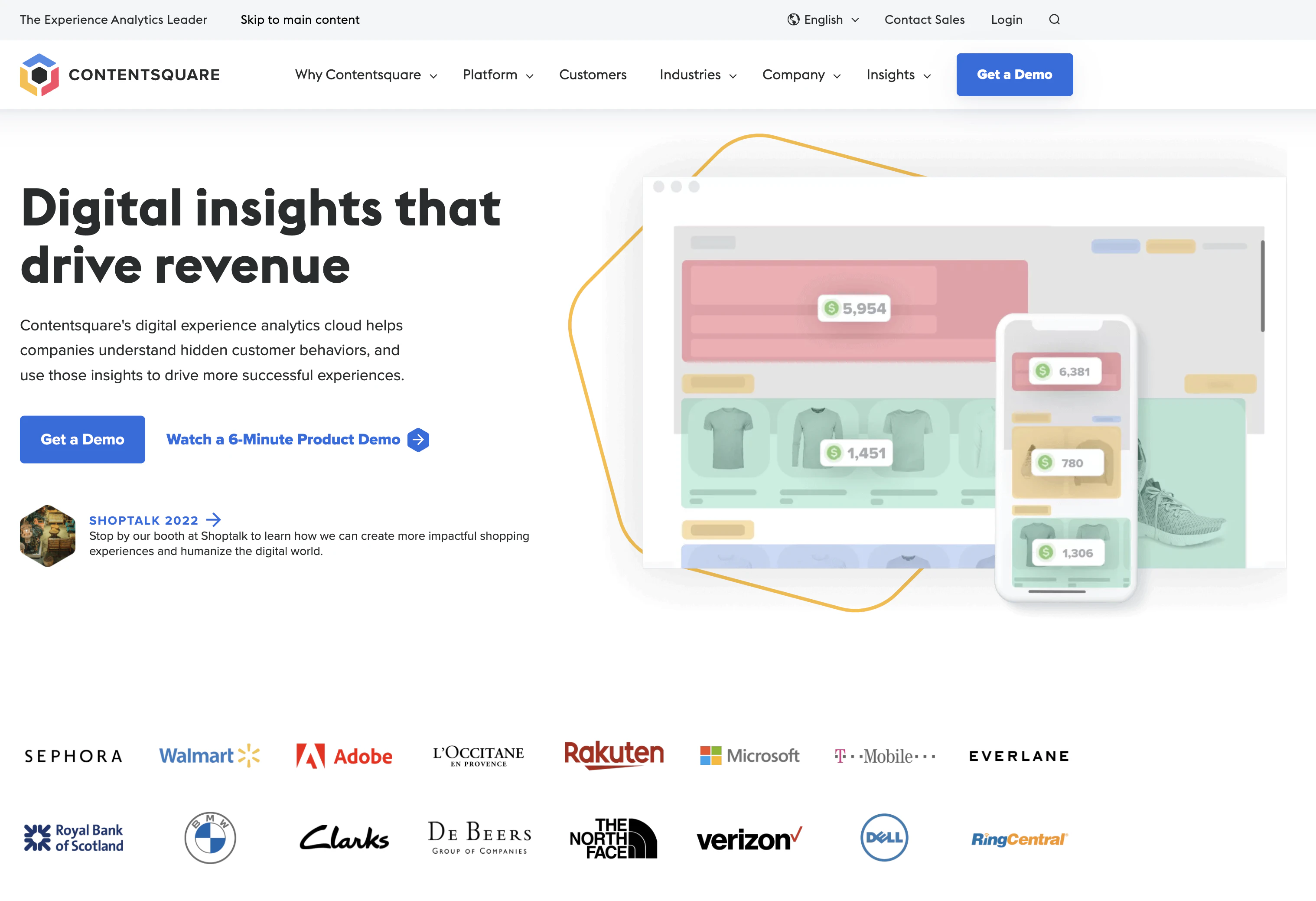Open the Industries nav item
Screen dimensions: 1316x901
pyautogui.click(x=690, y=75)
